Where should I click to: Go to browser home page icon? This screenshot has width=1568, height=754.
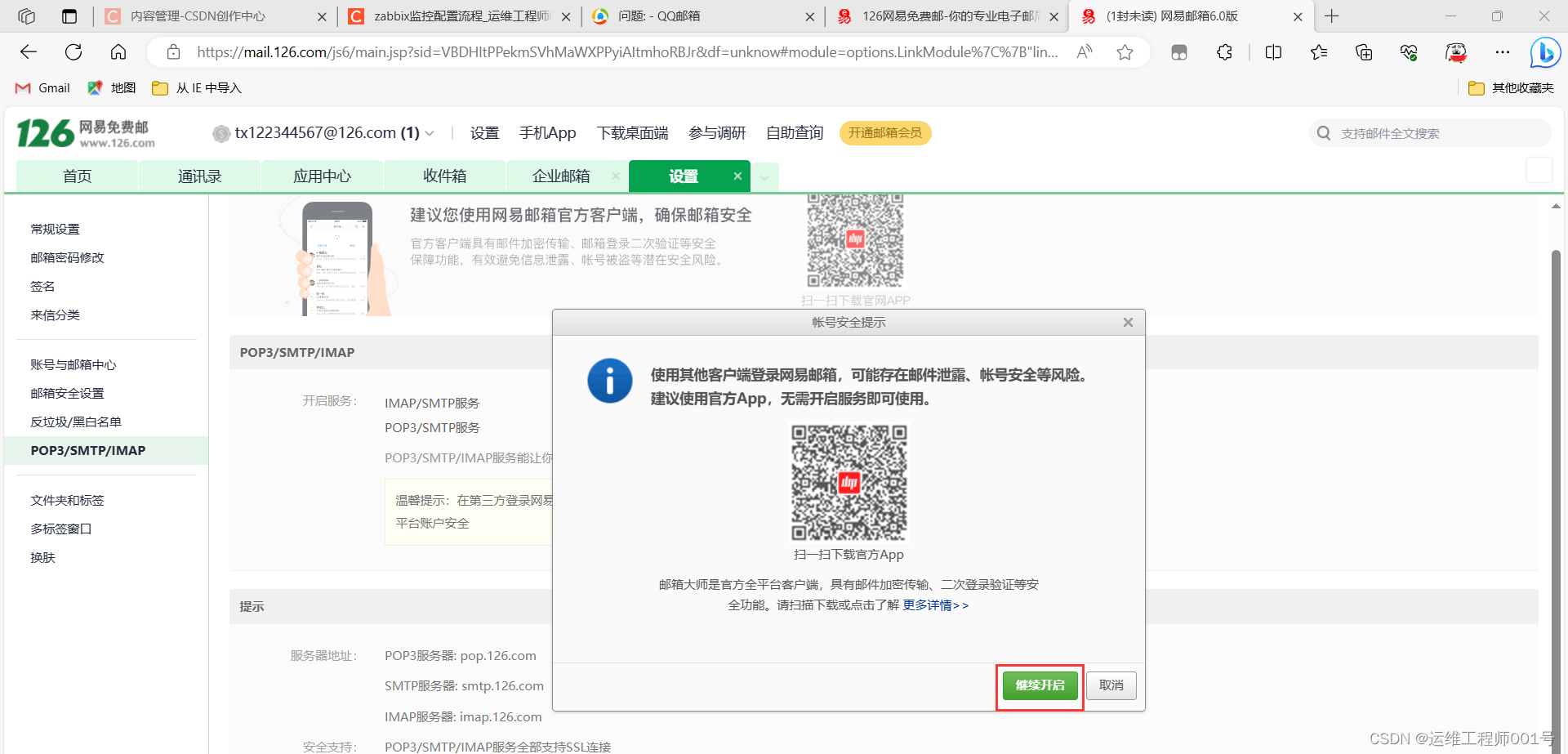coord(118,52)
